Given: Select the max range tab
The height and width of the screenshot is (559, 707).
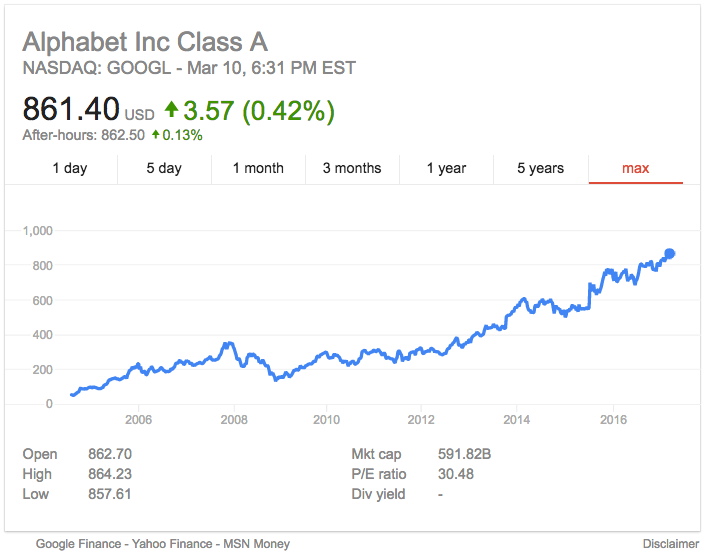Looking at the screenshot, I should click(636, 168).
